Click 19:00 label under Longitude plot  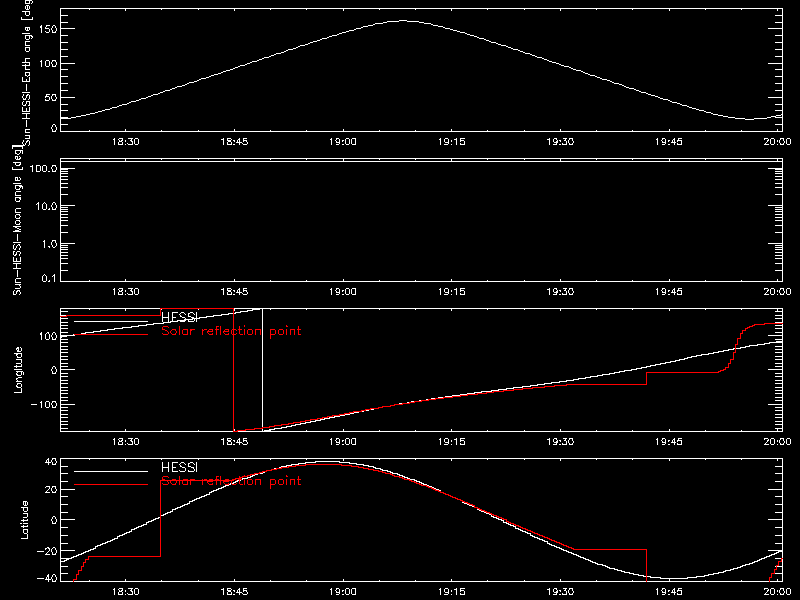(x=343, y=442)
